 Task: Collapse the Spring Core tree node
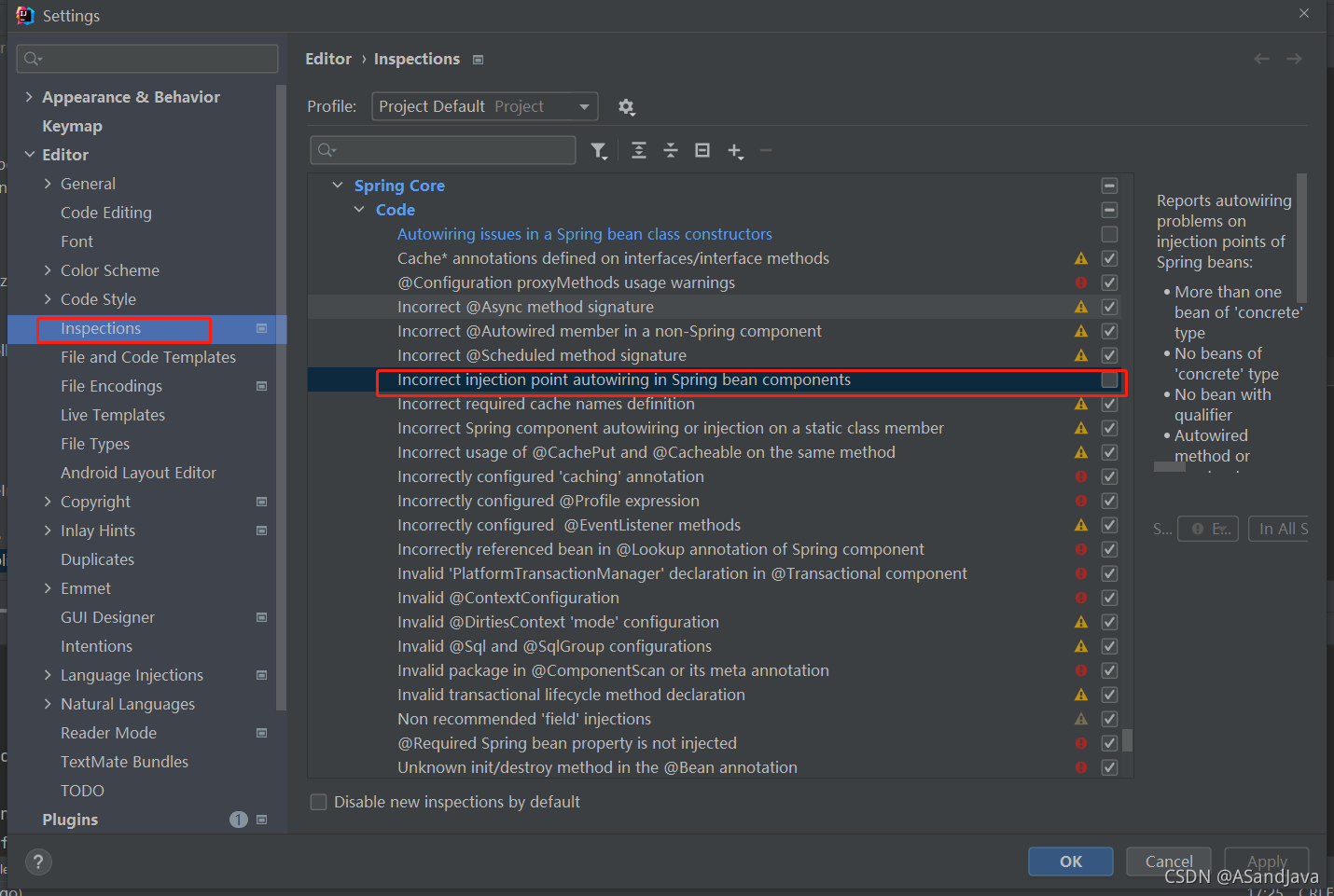click(x=338, y=186)
